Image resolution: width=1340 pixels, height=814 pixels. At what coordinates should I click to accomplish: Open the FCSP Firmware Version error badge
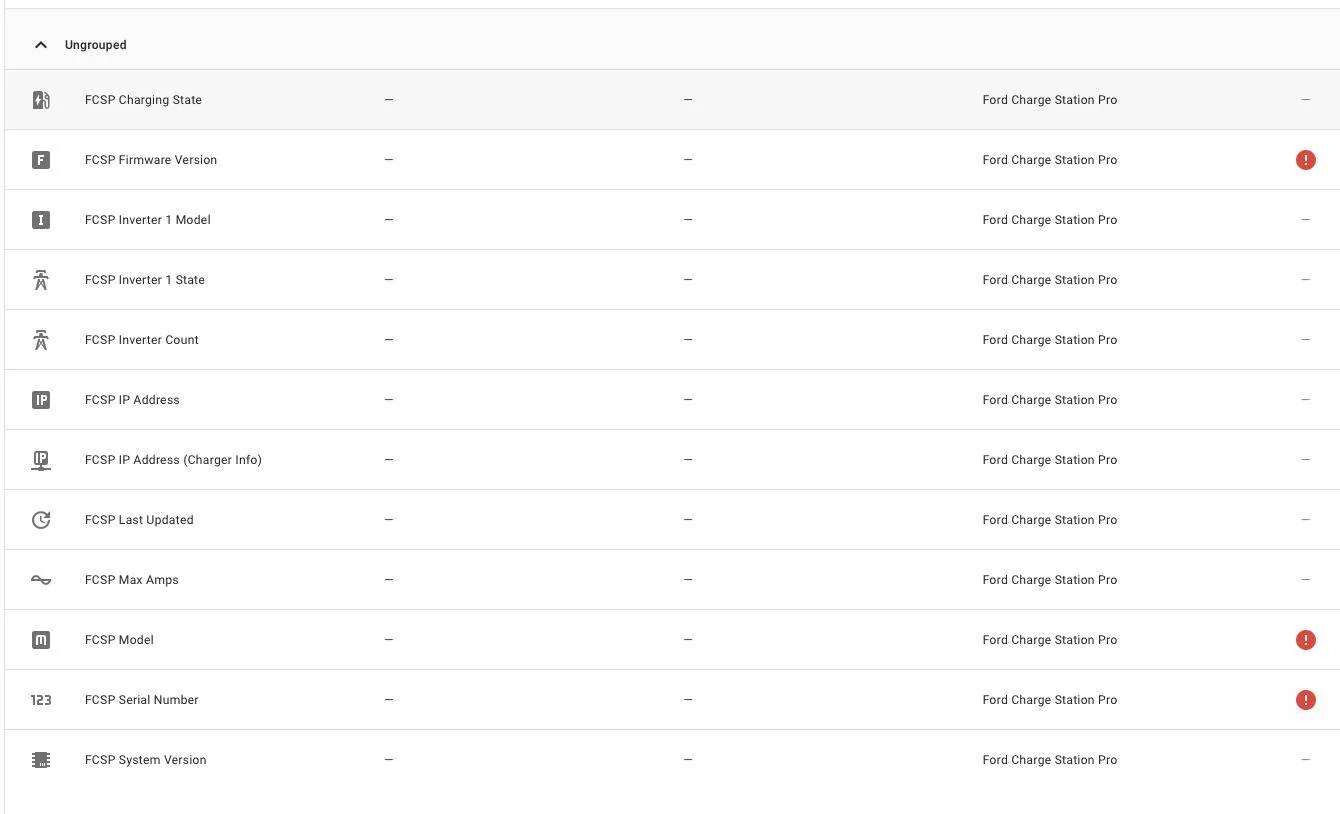point(1305,159)
